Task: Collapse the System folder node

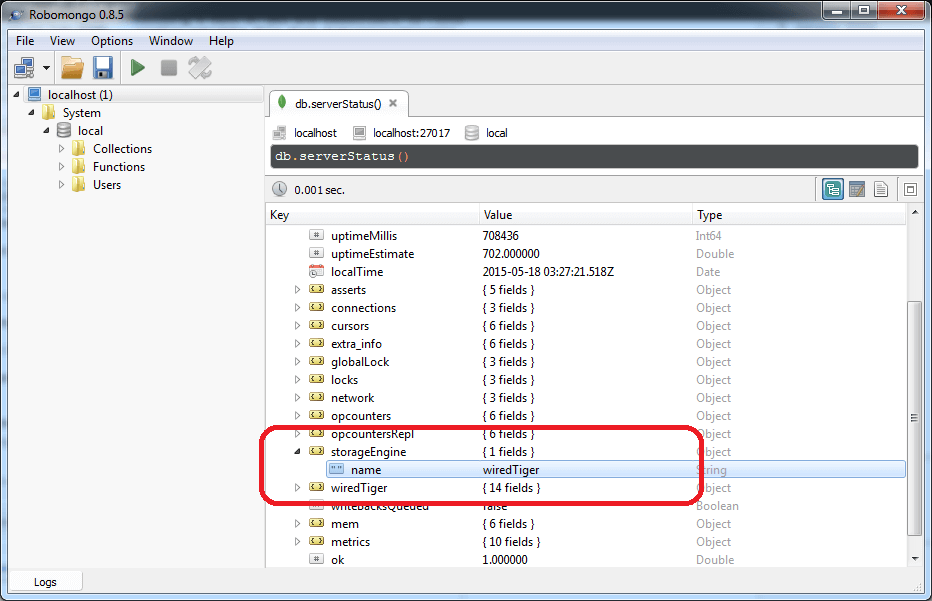Action: pyautogui.click(x=32, y=112)
